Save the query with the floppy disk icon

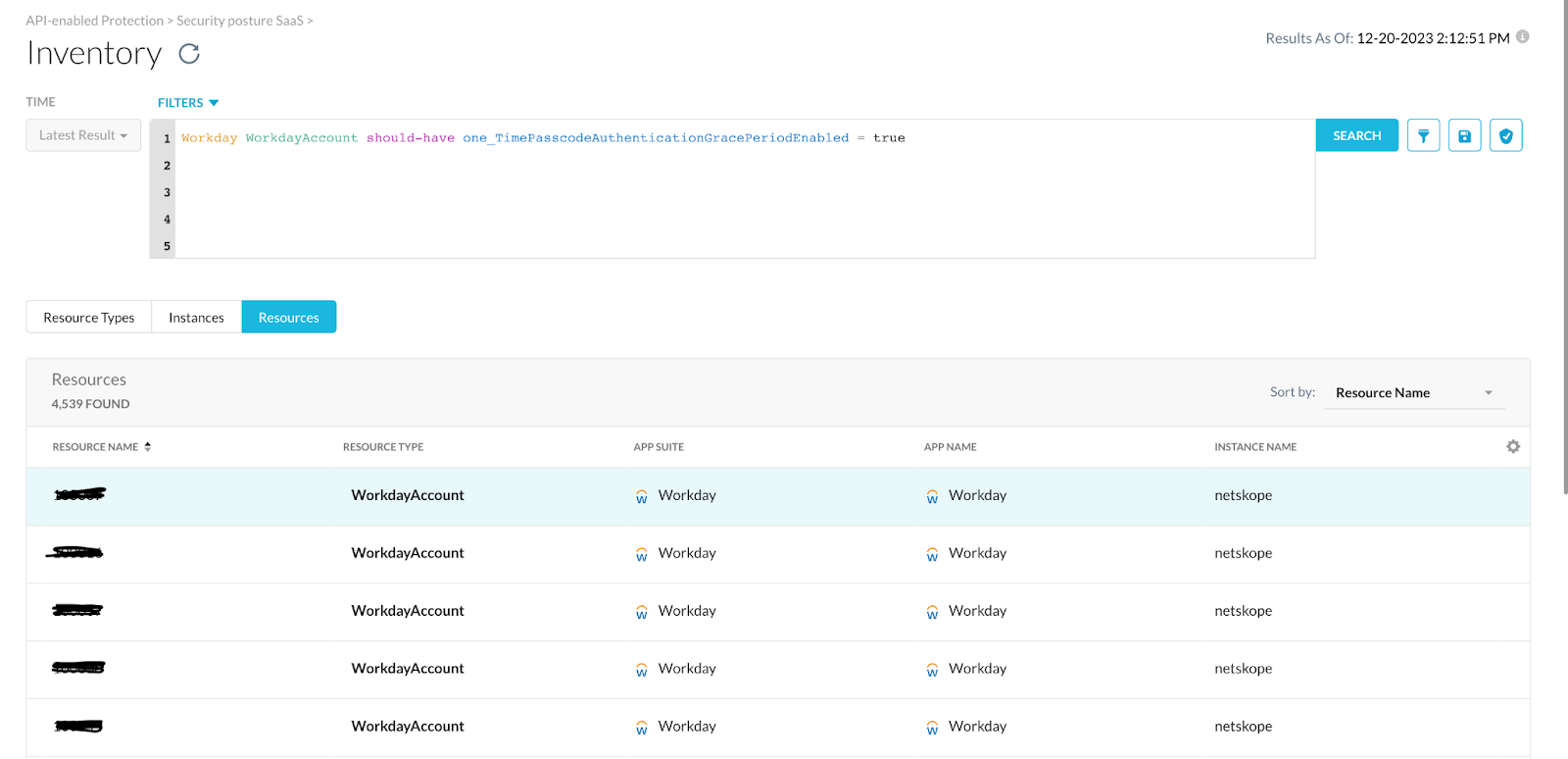pyautogui.click(x=1464, y=135)
